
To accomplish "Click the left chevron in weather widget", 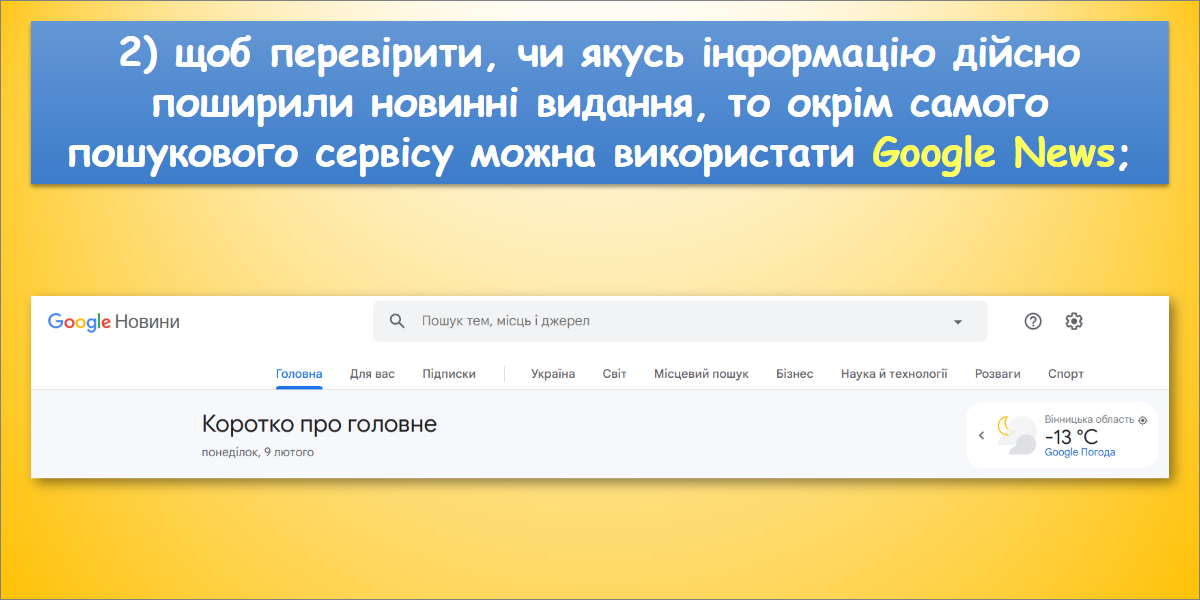I will pyautogui.click(x=981, y=435).
